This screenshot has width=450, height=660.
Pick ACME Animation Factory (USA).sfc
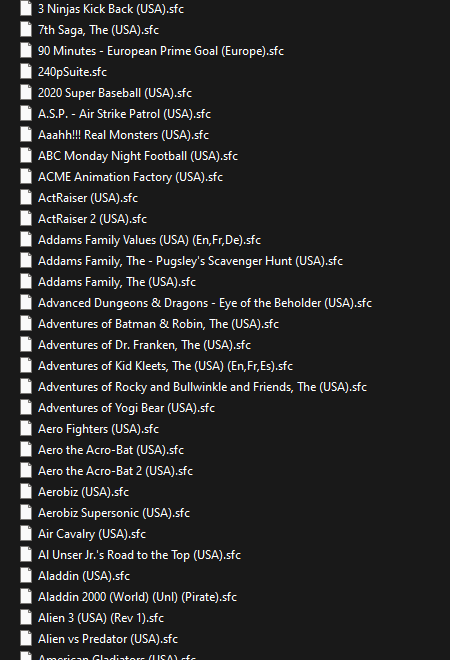coord(130,177)
